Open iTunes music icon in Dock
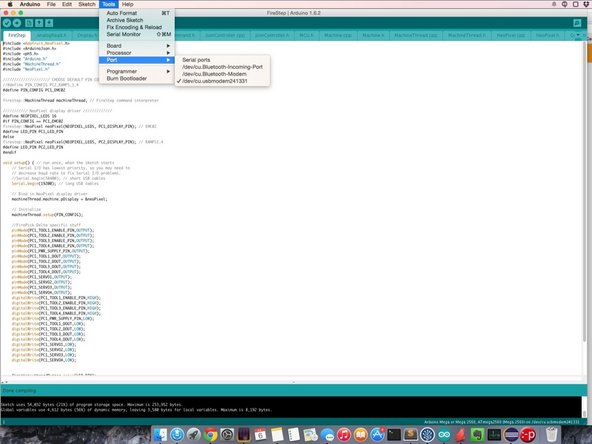592x444 pixels. [x=344, y=435]
